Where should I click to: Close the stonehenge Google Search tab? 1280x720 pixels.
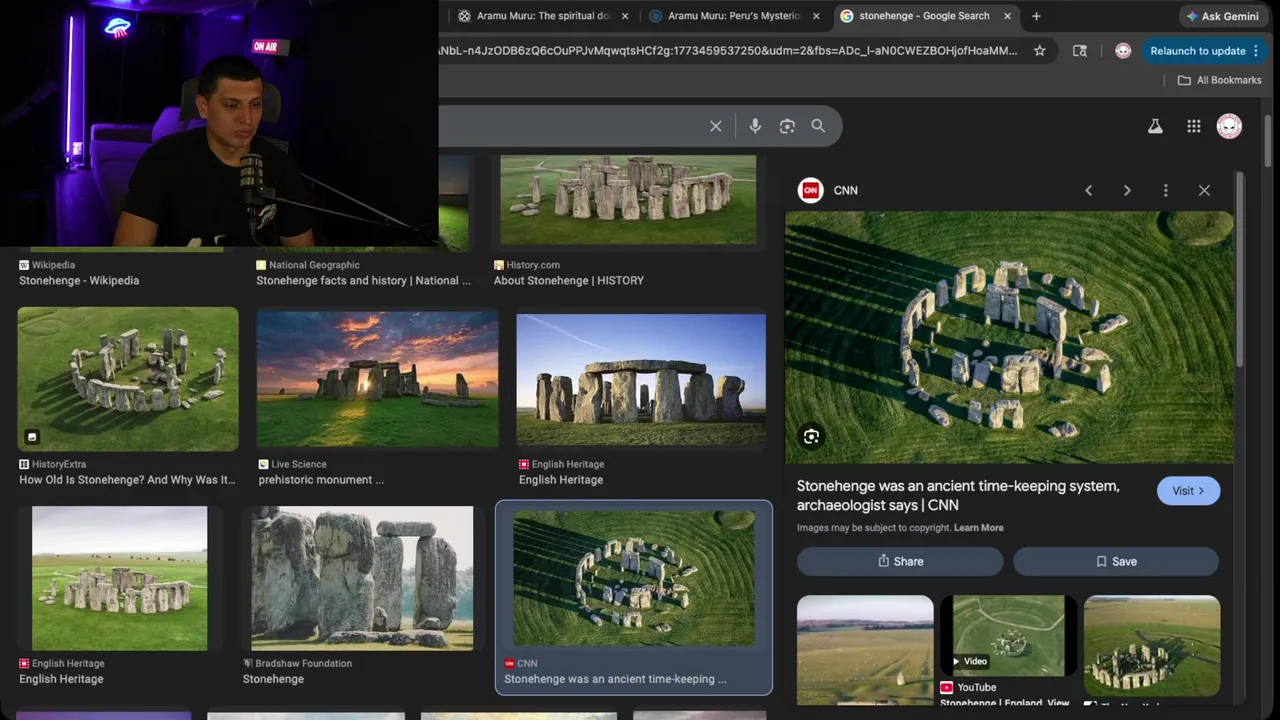click(x=1008, y=16)
